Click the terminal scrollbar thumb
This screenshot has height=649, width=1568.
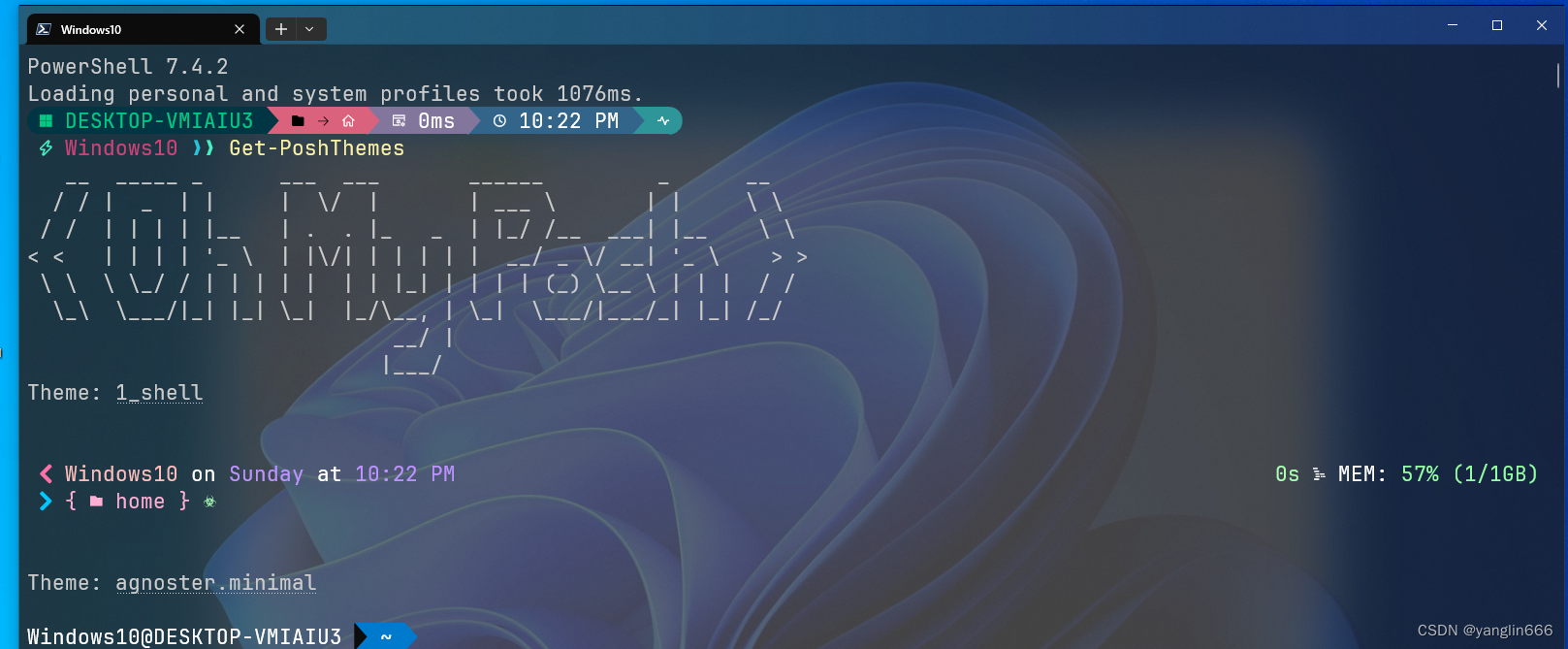[x=1558, y=76]
